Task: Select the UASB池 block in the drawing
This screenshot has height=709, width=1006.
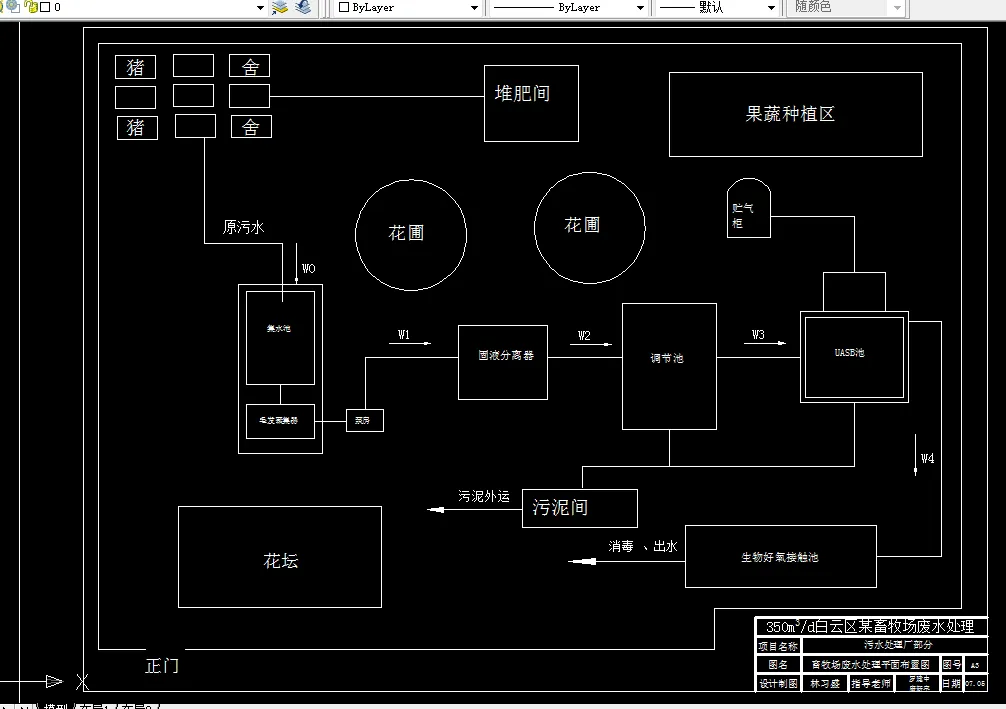Action: click(x=854, y=358)
